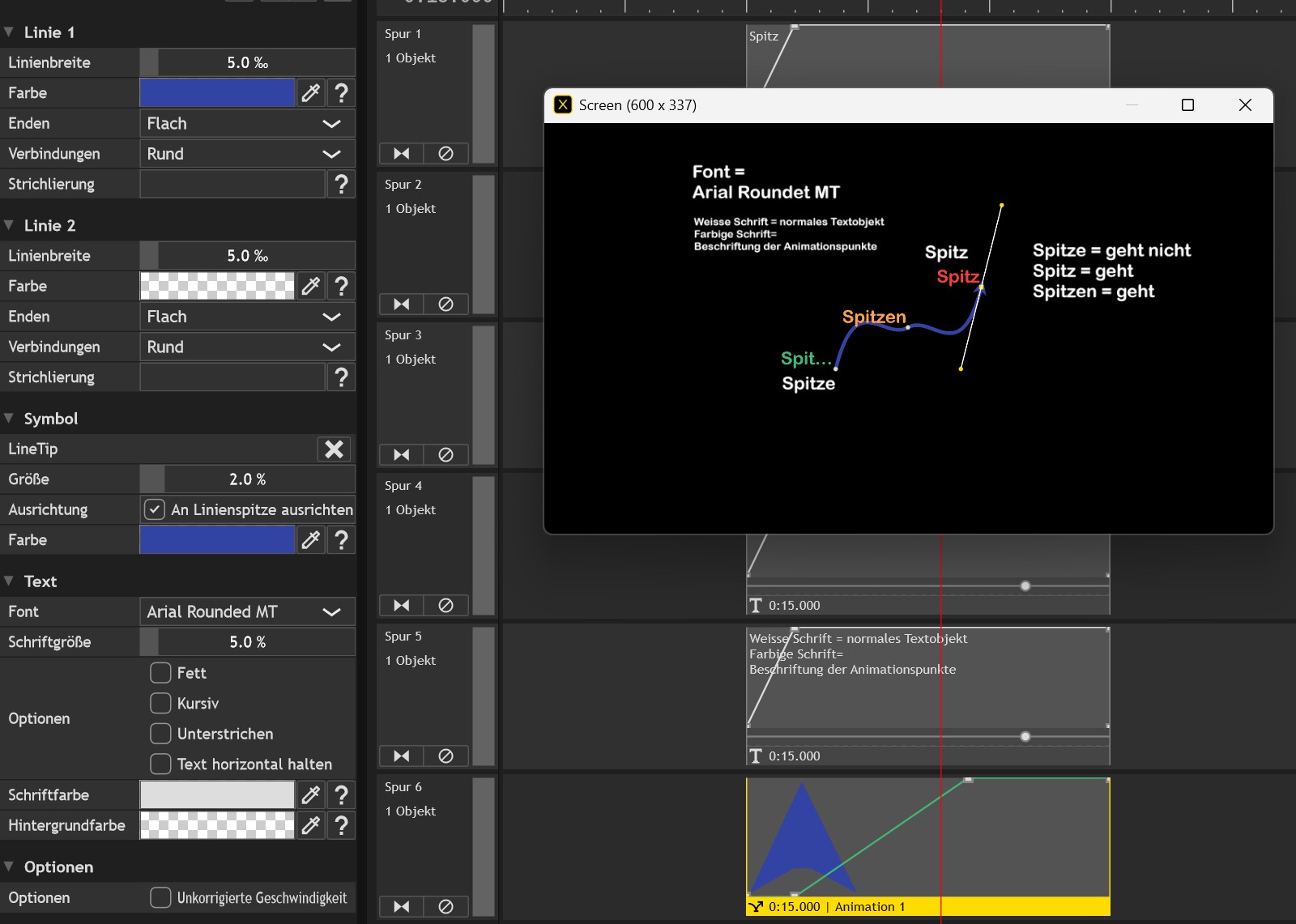Click the blue Farbe swatch of Linie 1
This screenshot has width=1296, height=924.
217,93
